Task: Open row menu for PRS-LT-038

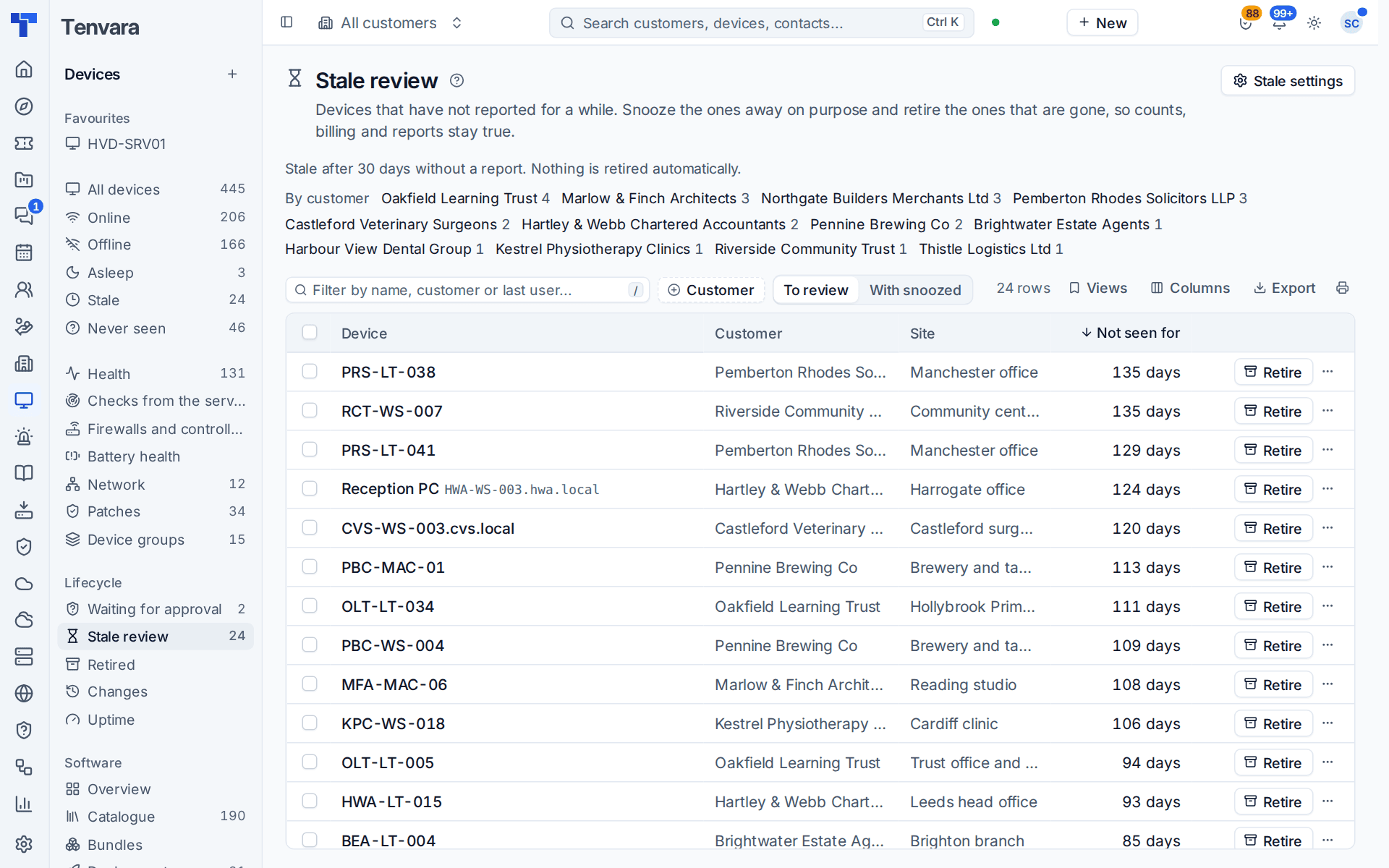Action: point(1328,372)
